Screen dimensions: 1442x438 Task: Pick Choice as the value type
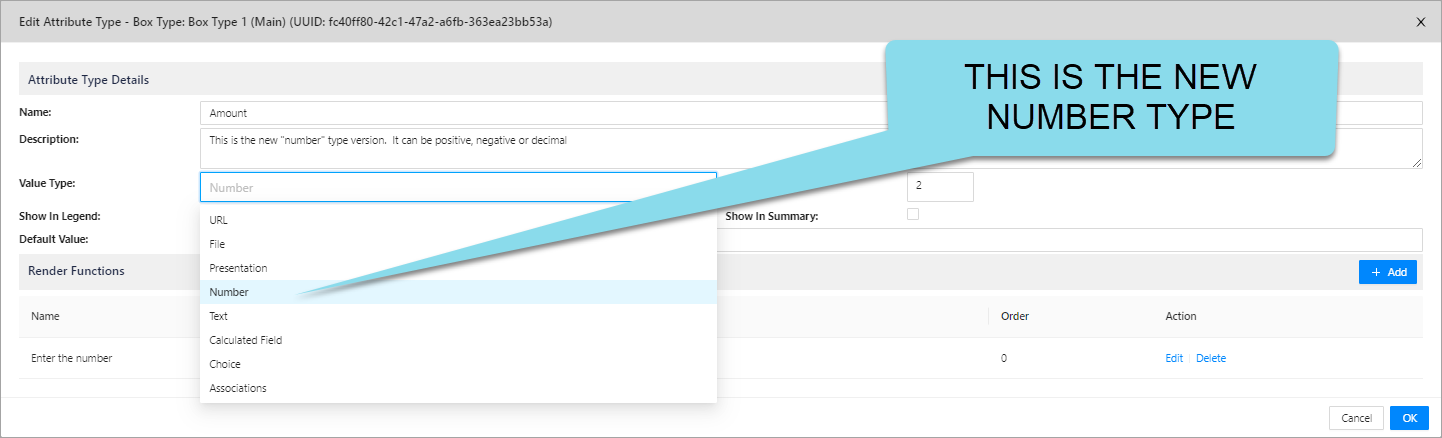coord(225,364)
